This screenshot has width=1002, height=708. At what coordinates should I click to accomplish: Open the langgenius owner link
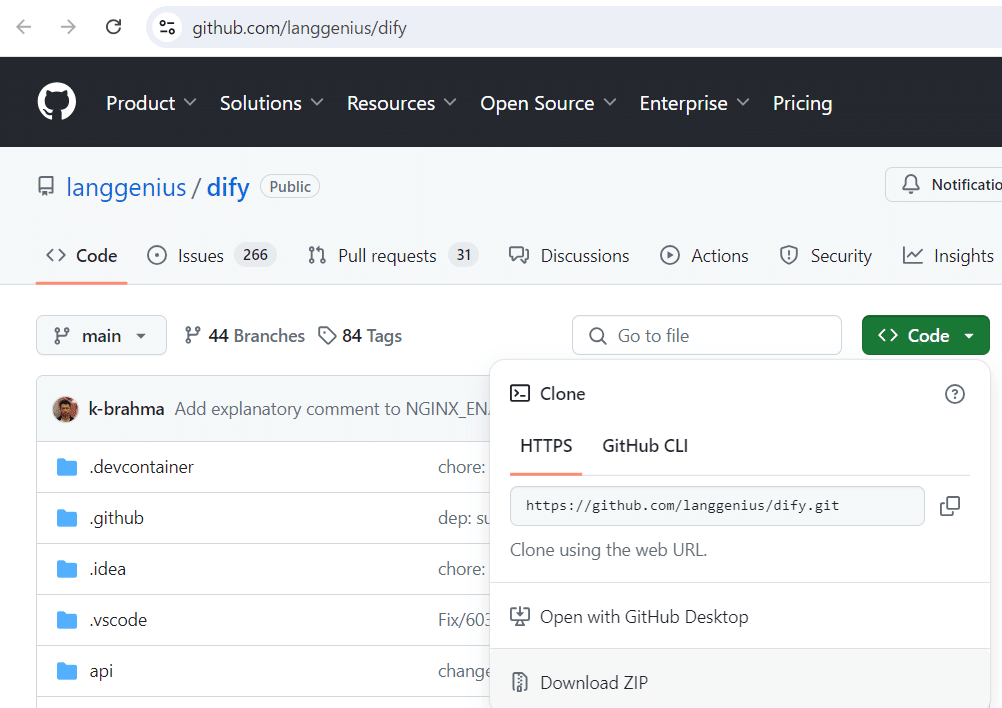126,187
